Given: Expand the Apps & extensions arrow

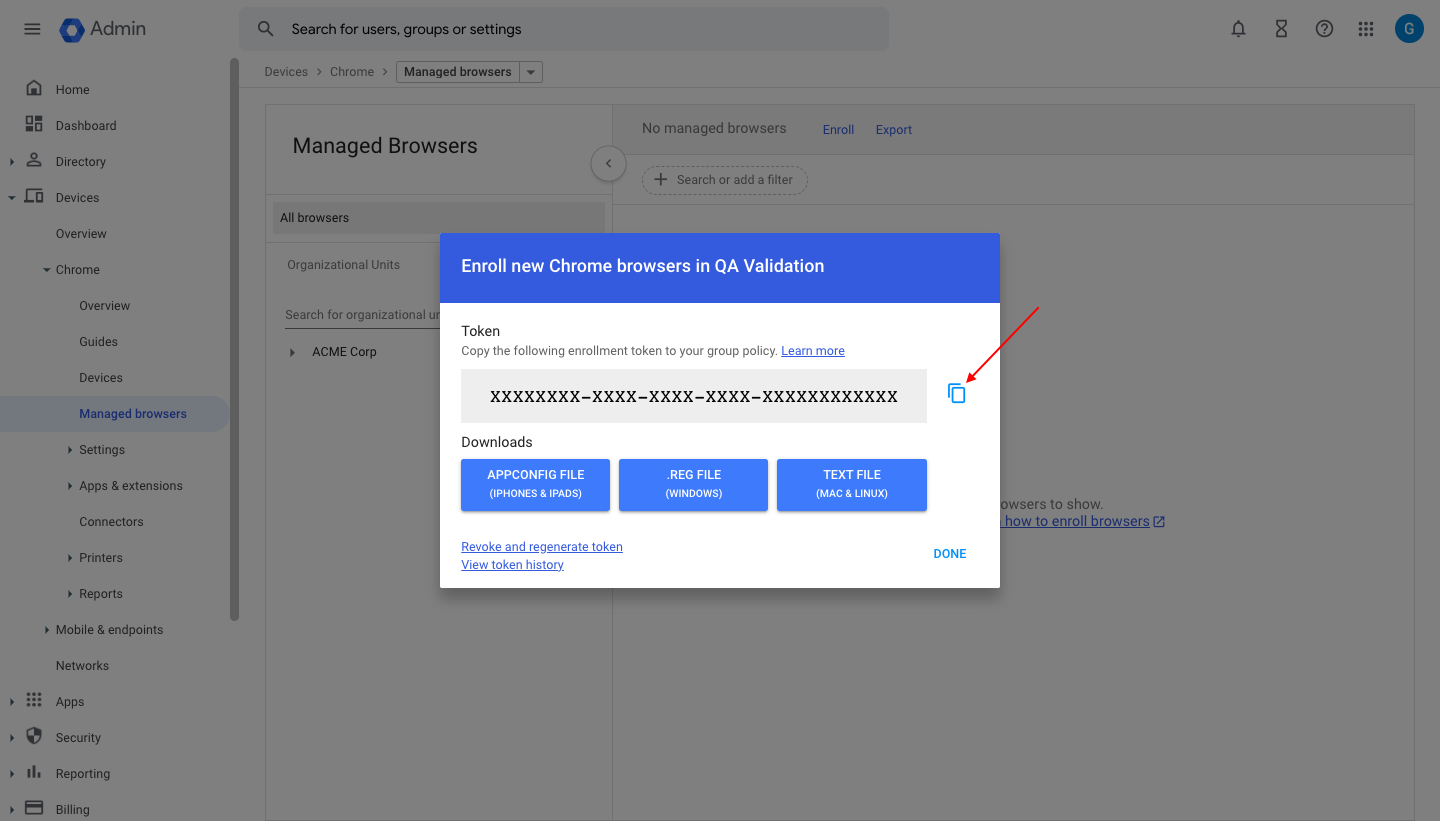Looking at the screenshot, I should click(x=70, y=486).
